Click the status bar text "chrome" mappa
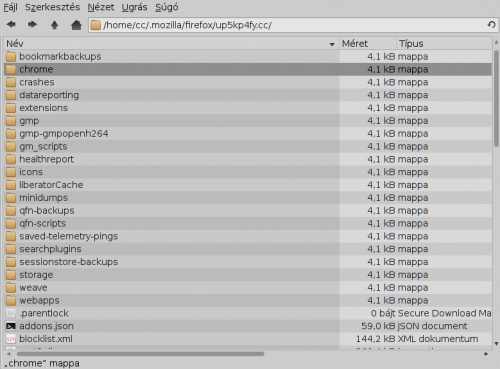The height and width of the screenshot is (369, 500). (x=42, y=363)
